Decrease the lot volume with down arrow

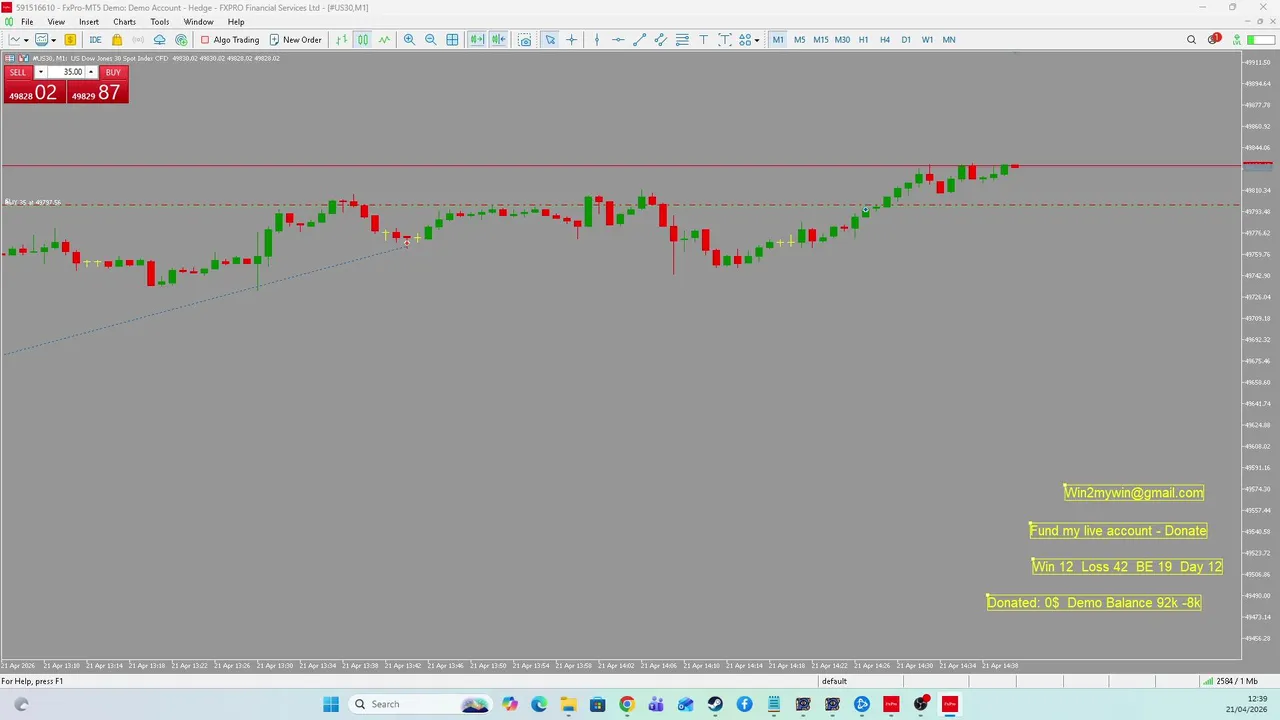[x=40, y=72]
